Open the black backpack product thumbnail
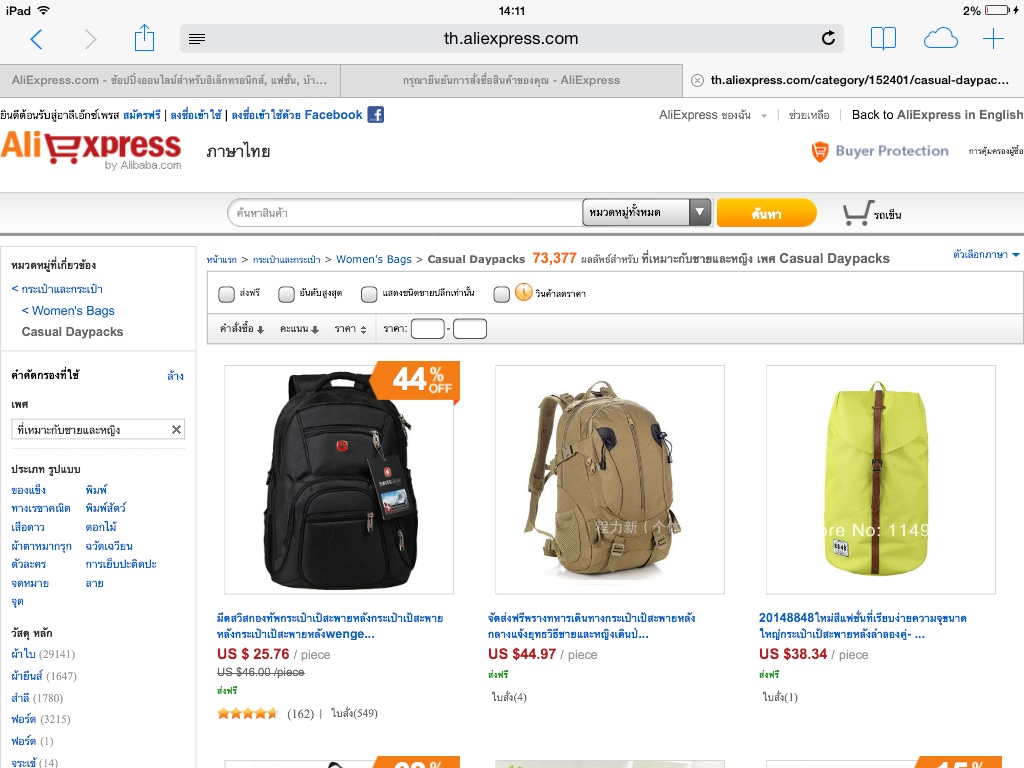 click(x=339, y=480)
